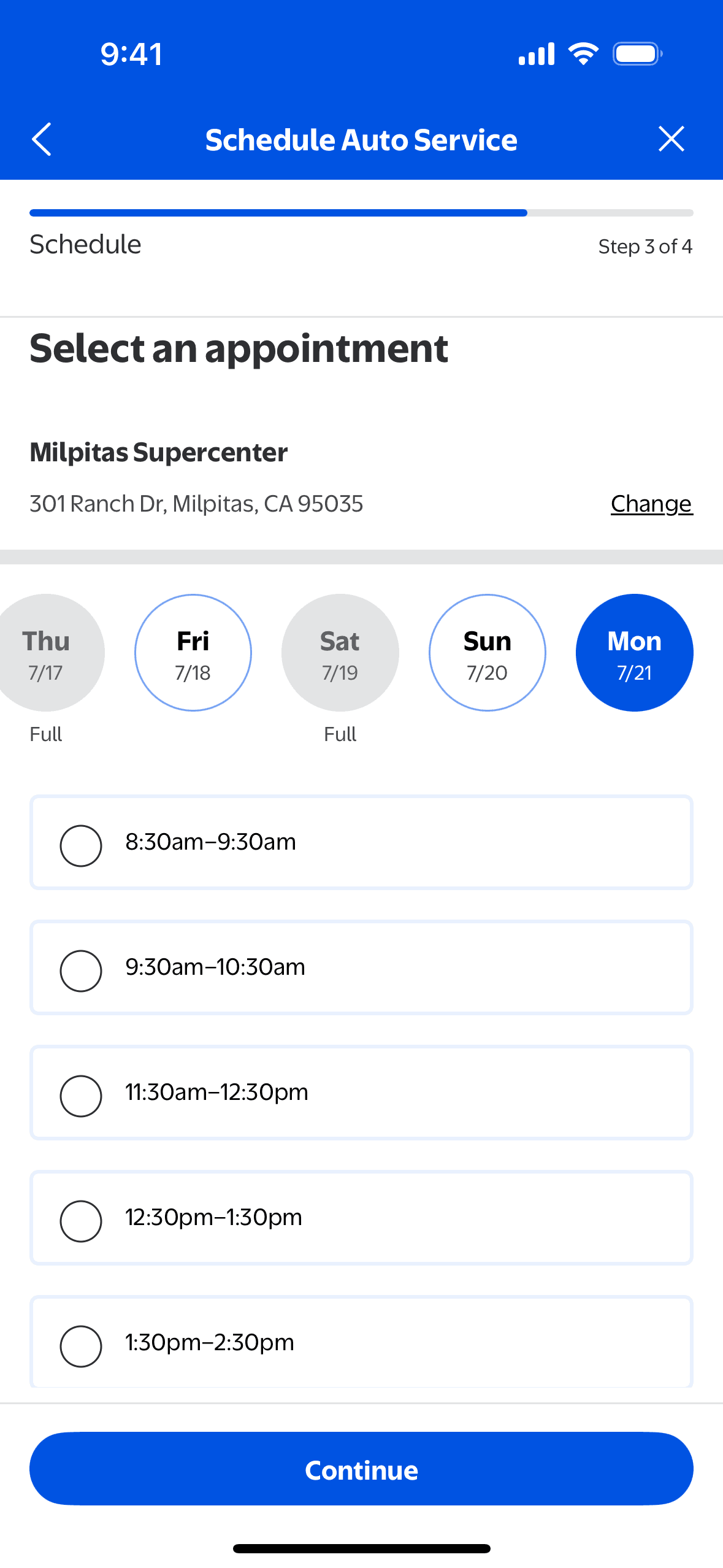Tap the full Saturday 7/19 date
The width and height of the screenshot is (723, 1568).
[x=340, y=653]
